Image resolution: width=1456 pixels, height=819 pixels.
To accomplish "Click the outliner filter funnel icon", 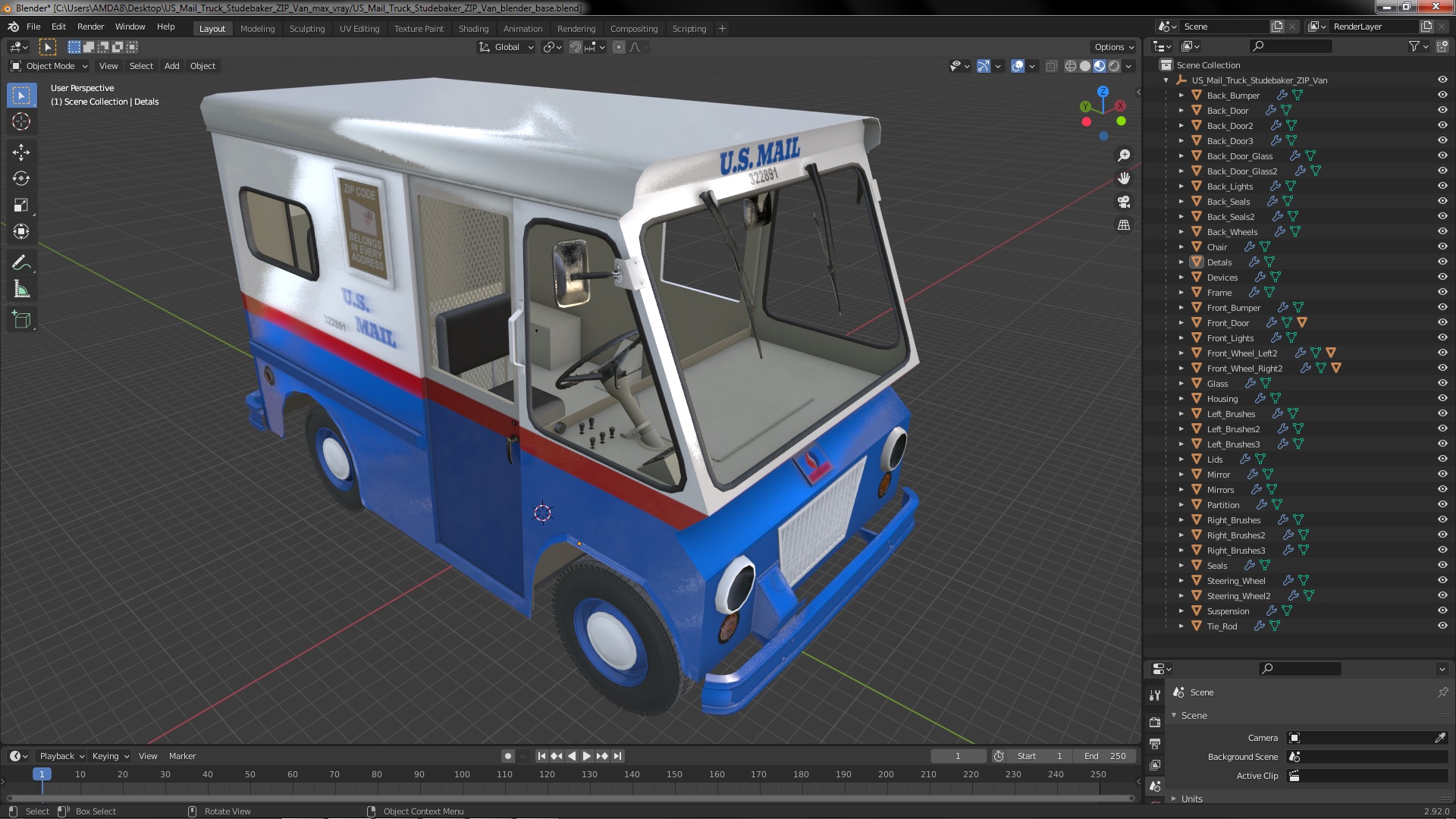I will (1414, 47).
